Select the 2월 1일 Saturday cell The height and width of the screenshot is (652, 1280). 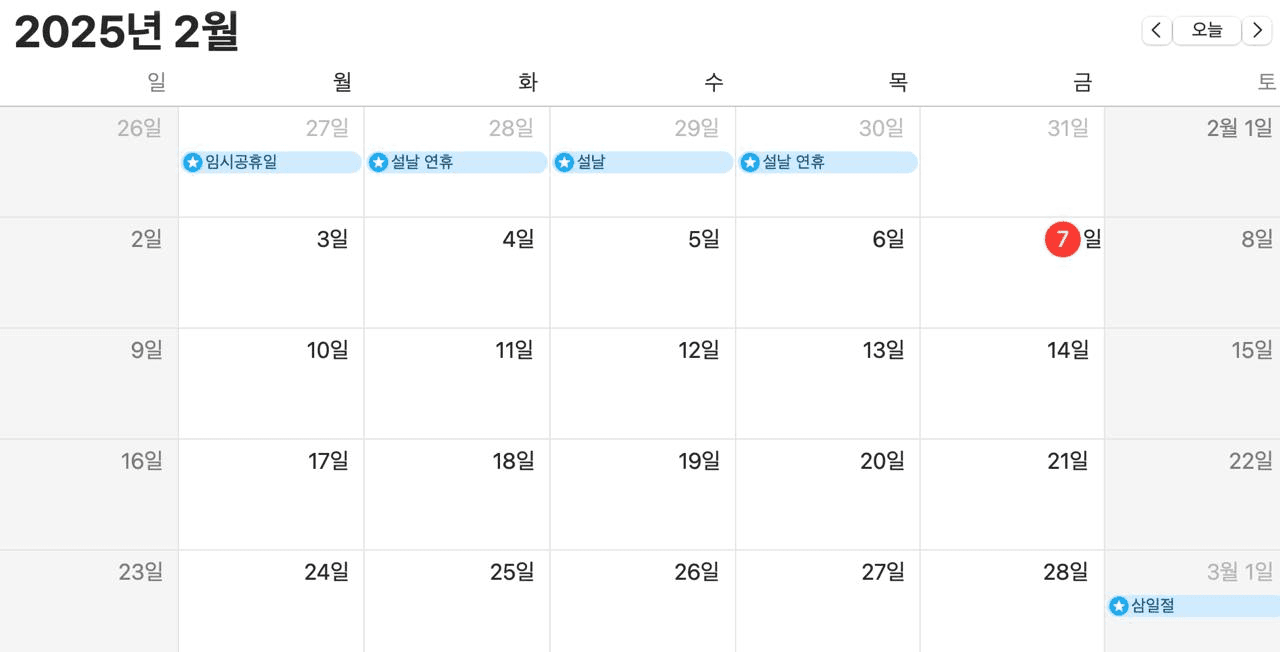point(1192,161)
